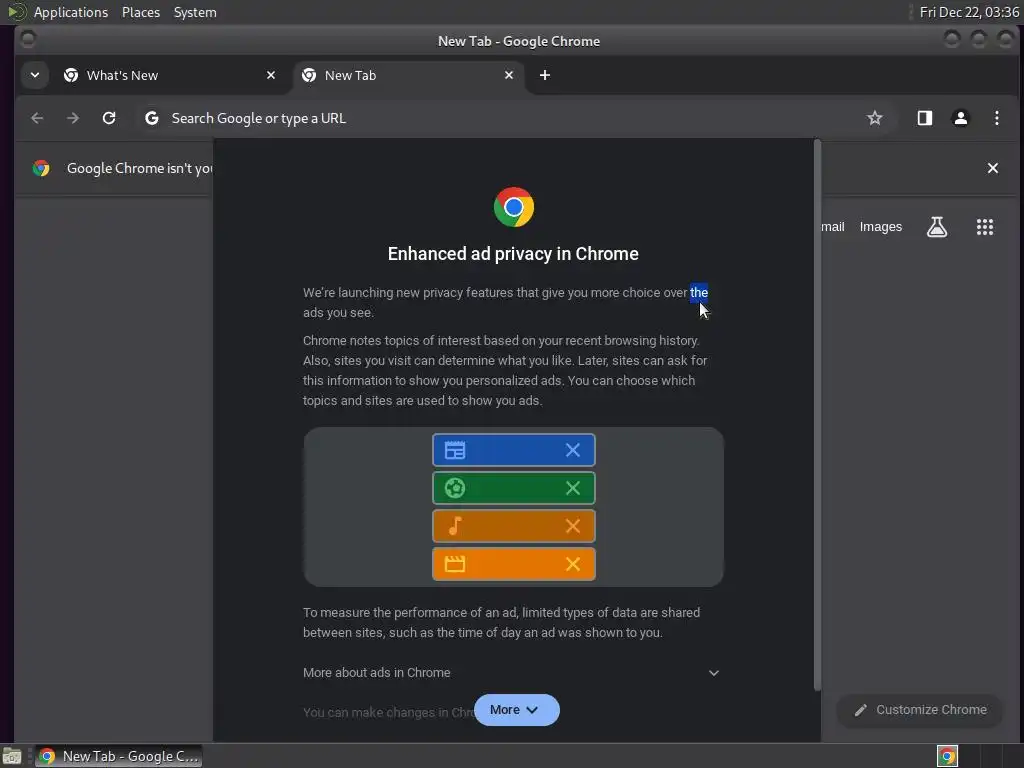The height and width of the screenshot is (768, 1024).
Task: Go back with the back arrow
Action: 37,118
